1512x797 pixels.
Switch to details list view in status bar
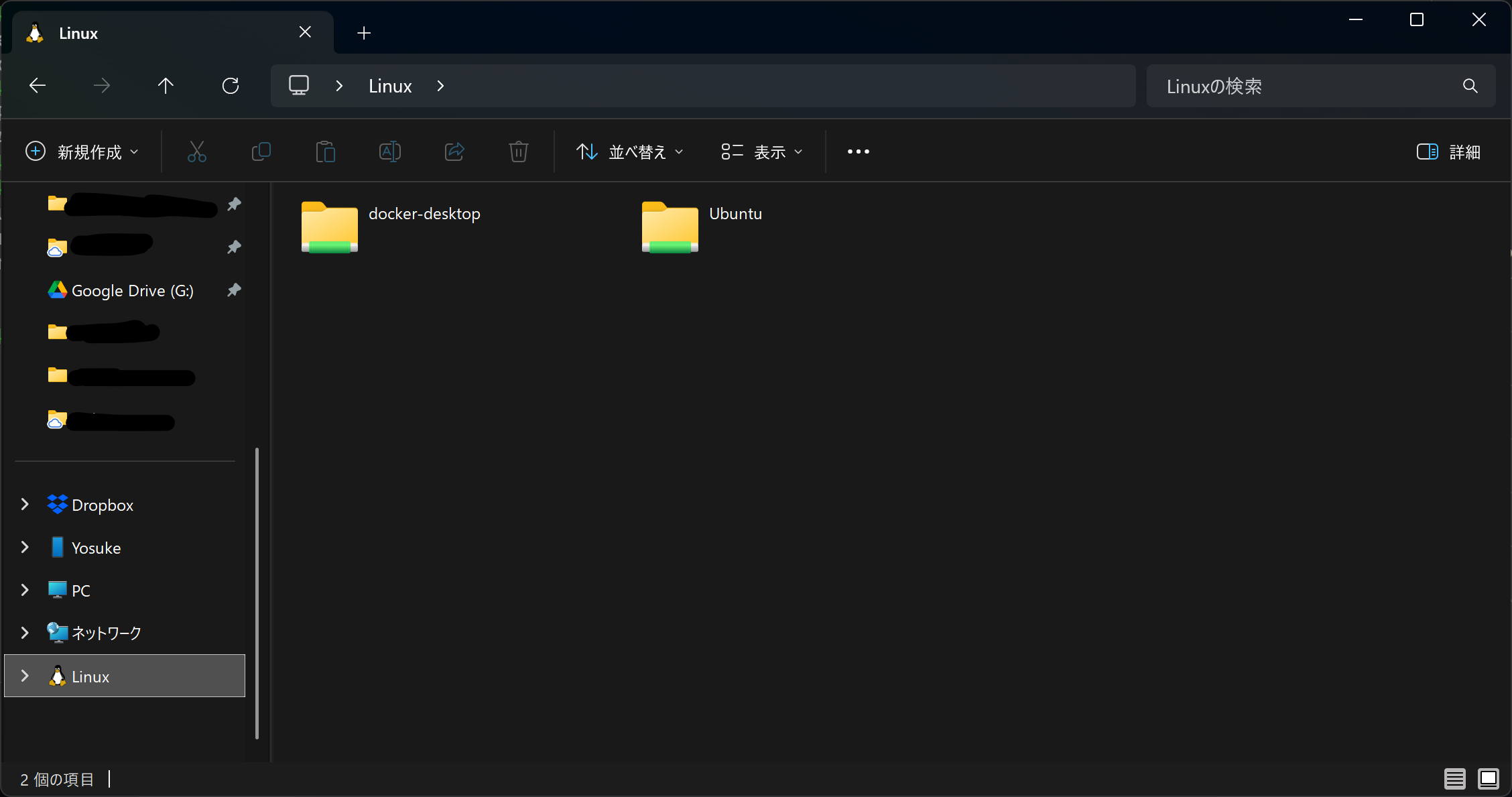coord(1454,778)
